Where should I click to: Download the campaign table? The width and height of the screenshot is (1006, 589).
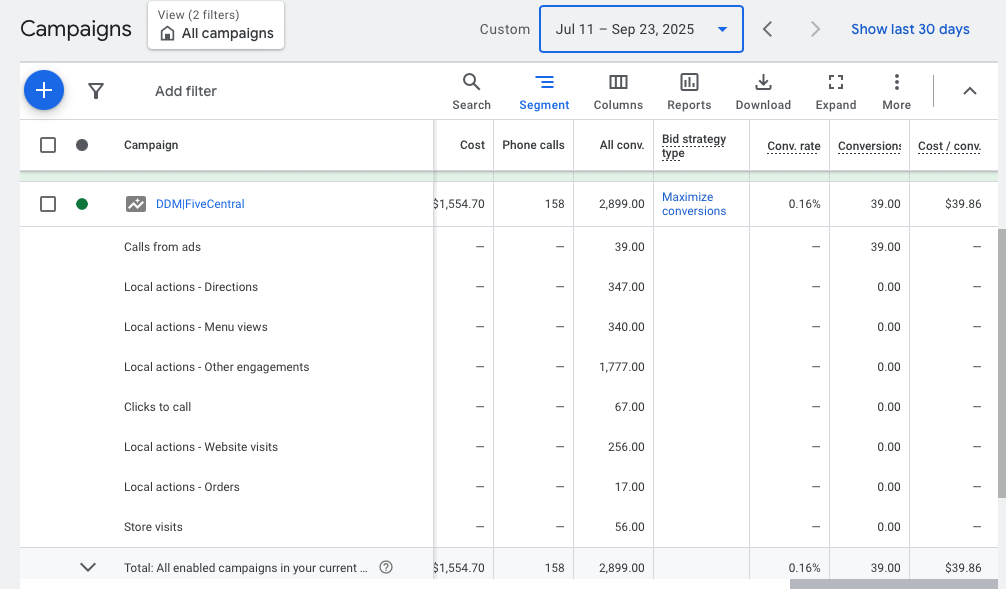[763, 91]
